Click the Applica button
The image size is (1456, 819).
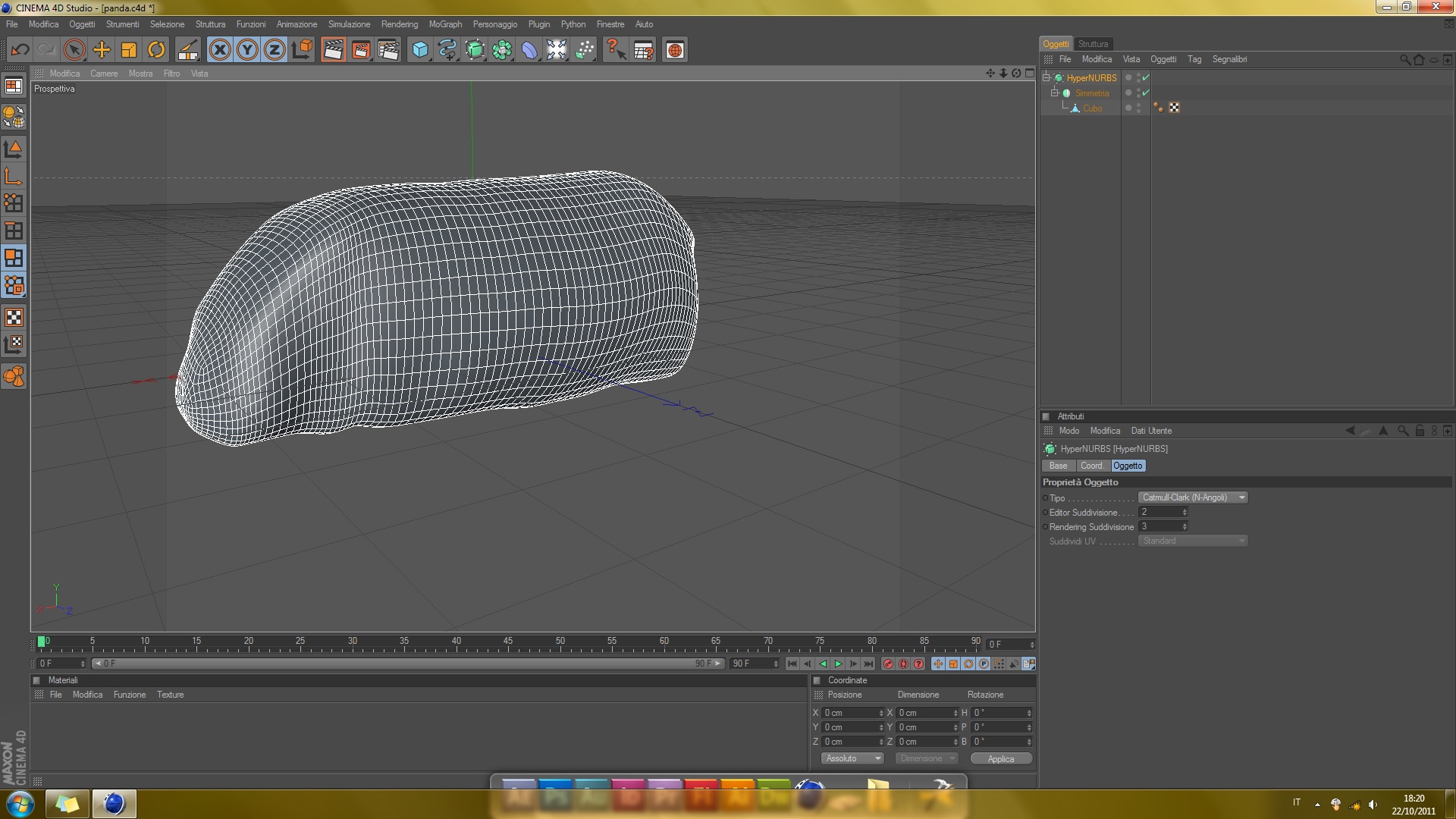(x=1000, y=758)
